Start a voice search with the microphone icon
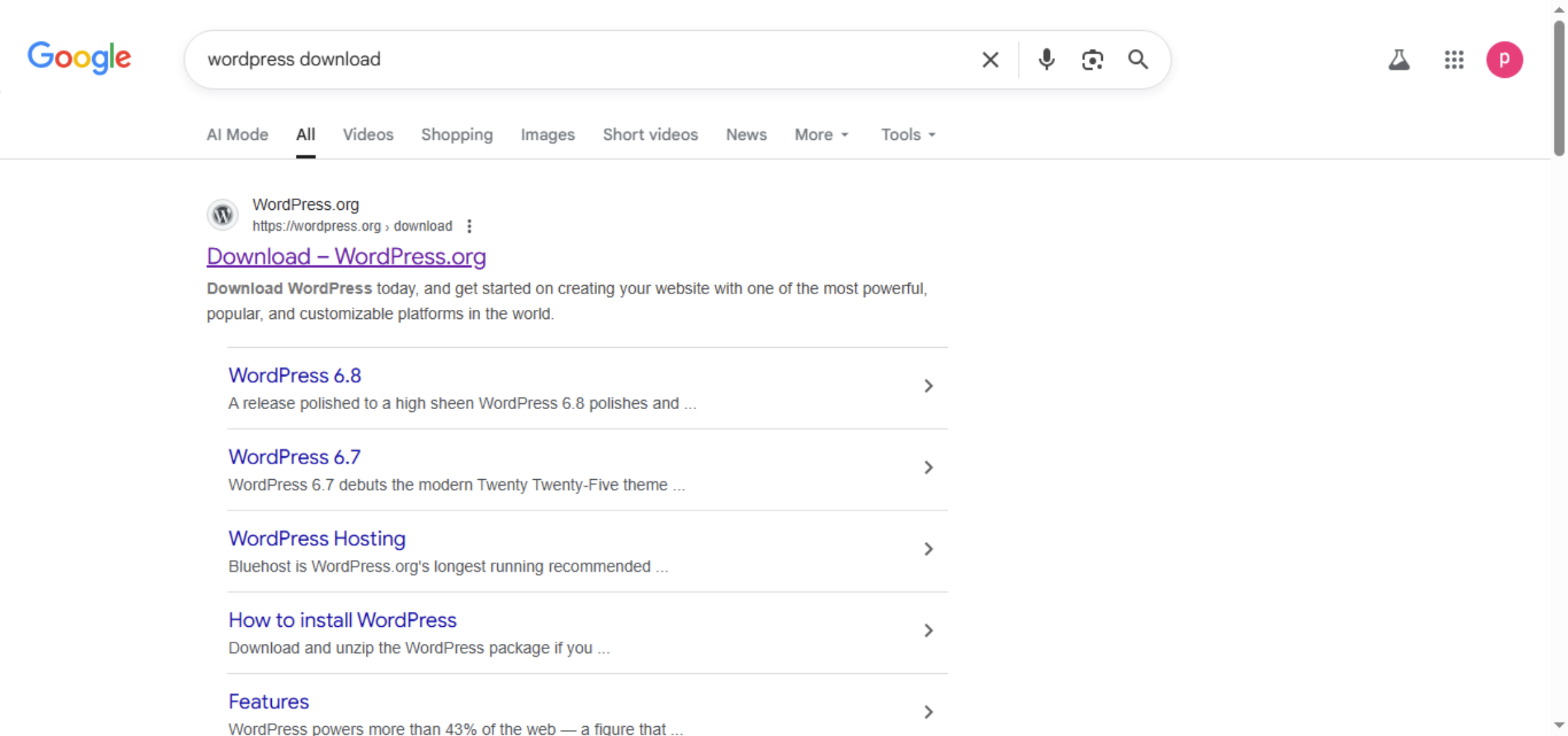 point(1046,59)
